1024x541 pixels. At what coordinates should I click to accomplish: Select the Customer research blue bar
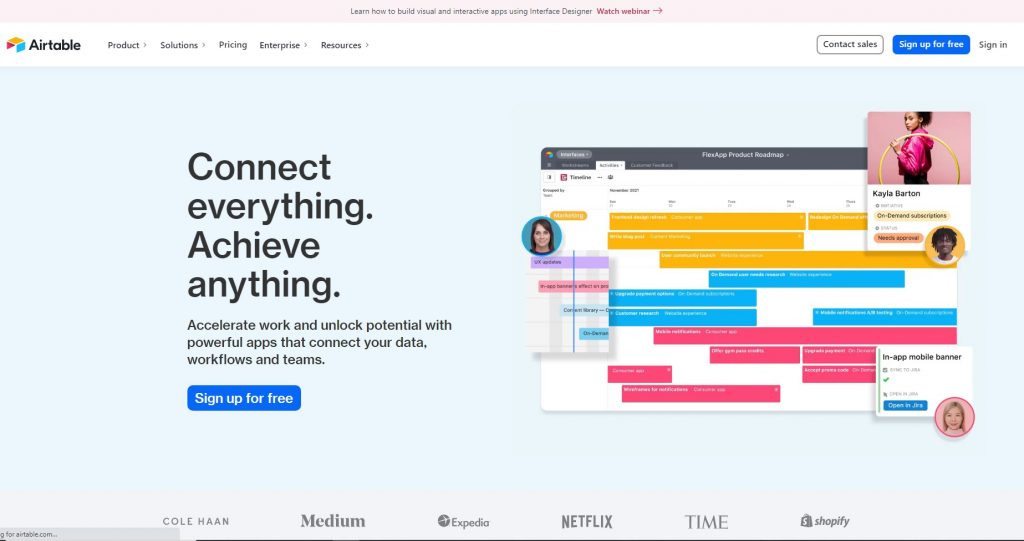point(682,317)
